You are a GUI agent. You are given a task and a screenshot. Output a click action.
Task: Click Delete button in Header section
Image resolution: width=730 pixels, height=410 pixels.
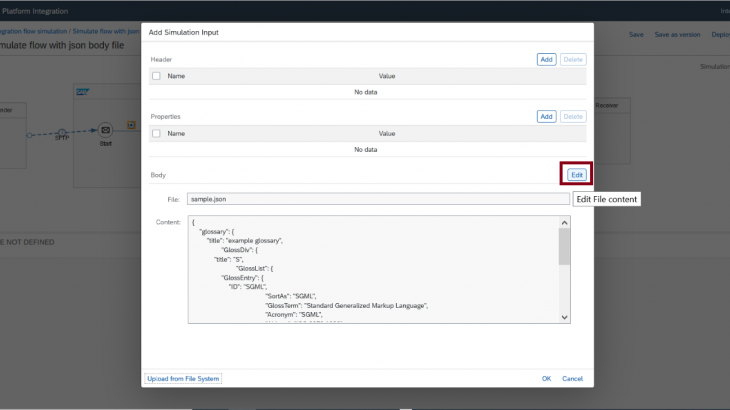click(573, 60)
